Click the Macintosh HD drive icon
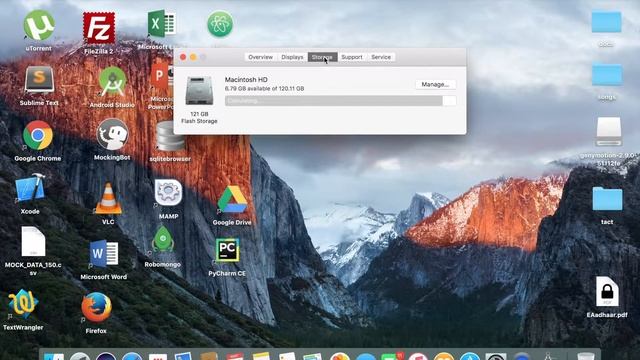Screen dimensions: 640x360 (199, 91)
